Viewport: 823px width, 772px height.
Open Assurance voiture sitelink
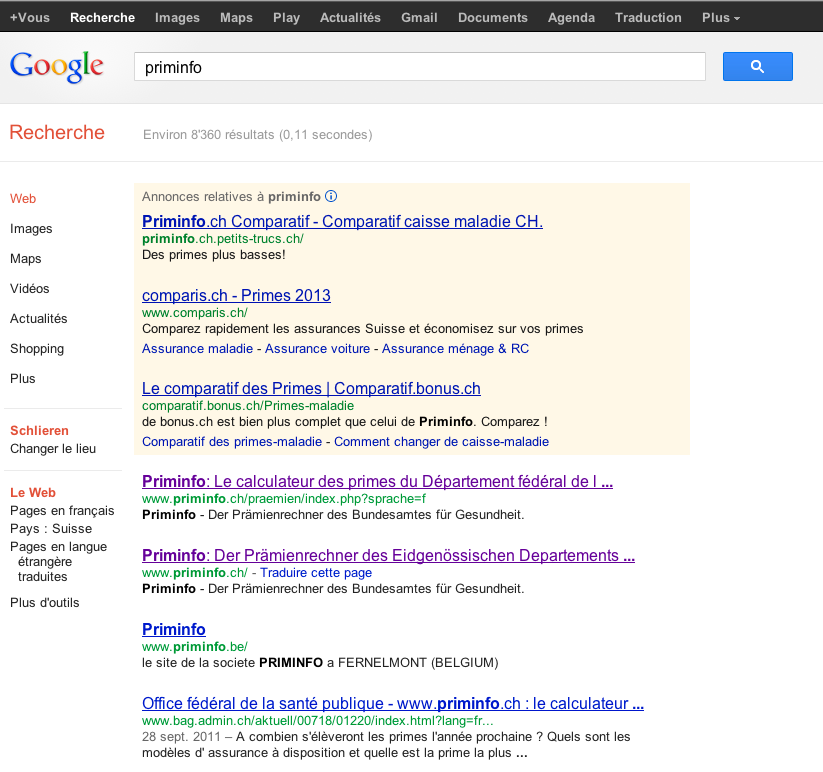317,348
